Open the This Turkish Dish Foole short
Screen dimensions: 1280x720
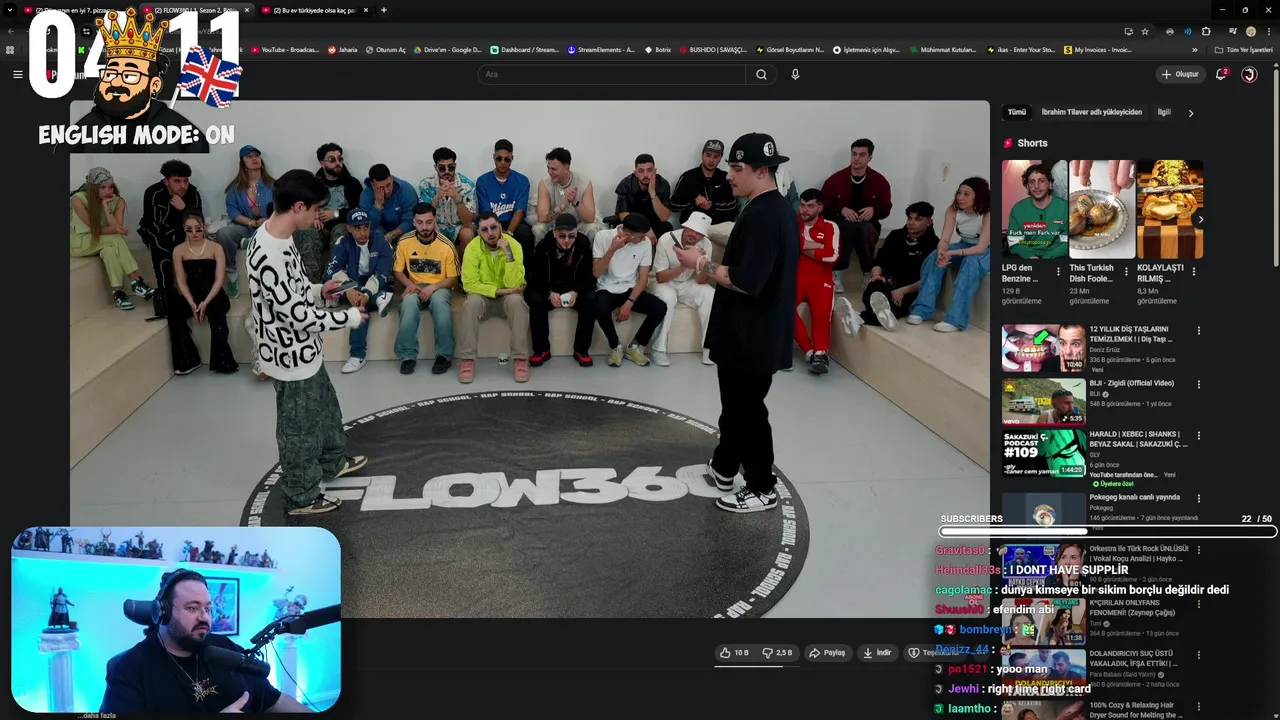[x=1102, y=209]
